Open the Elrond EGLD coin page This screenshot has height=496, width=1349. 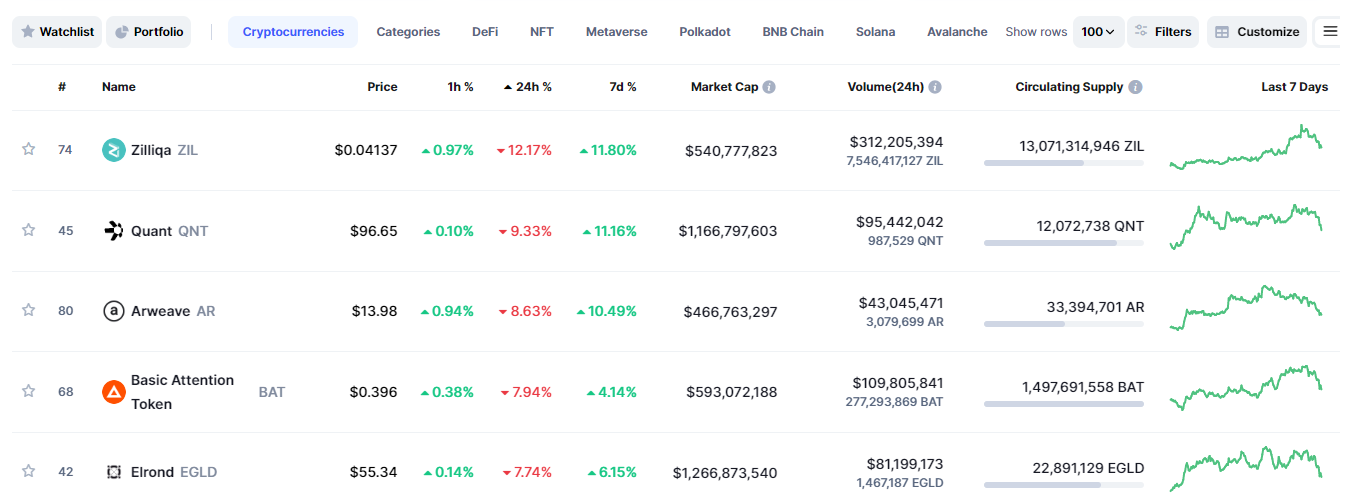174,472
